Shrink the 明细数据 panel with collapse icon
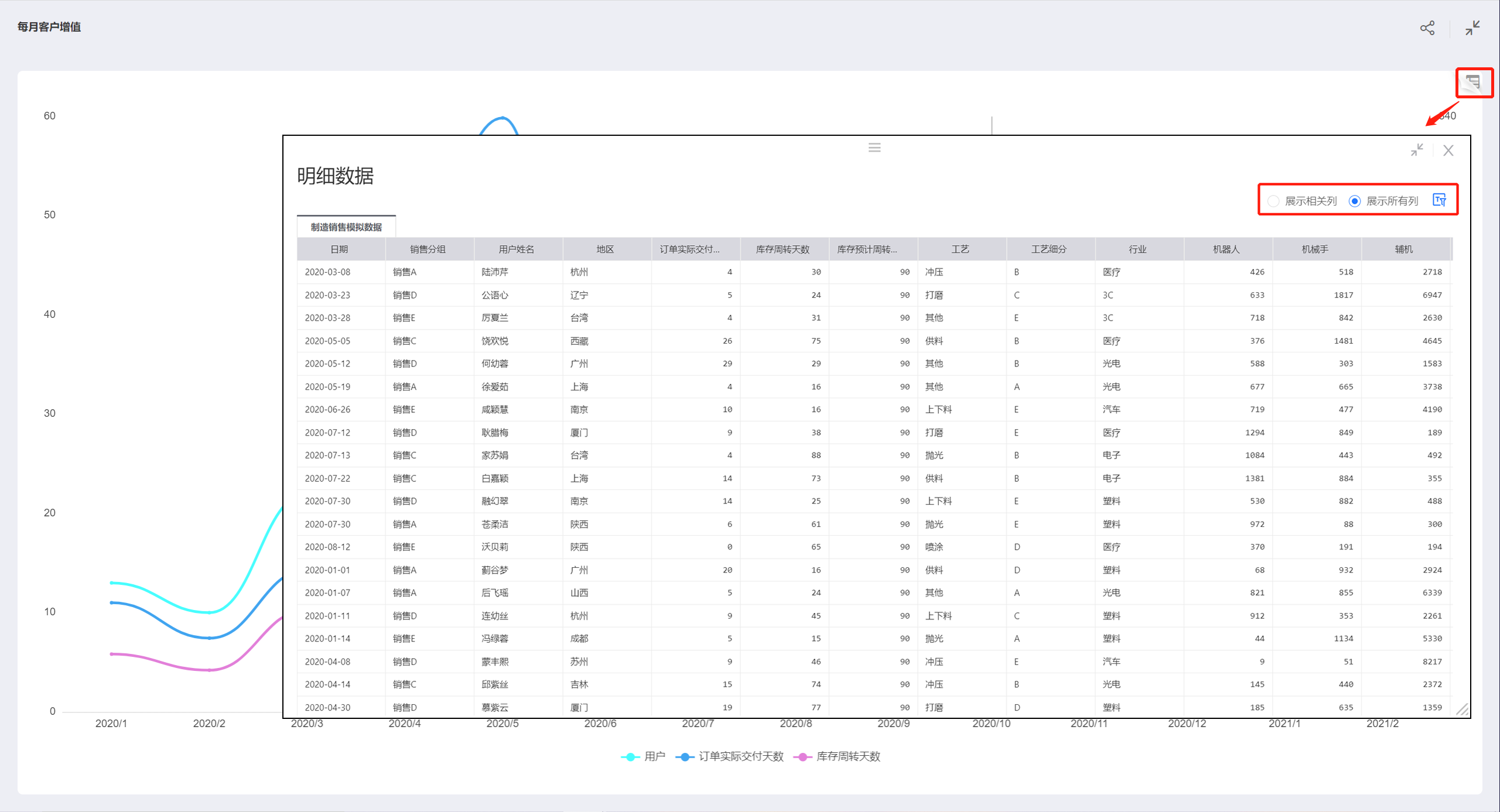This screenshot has width=1500, height=812. pyautogui.click(x=1417, y=150)
